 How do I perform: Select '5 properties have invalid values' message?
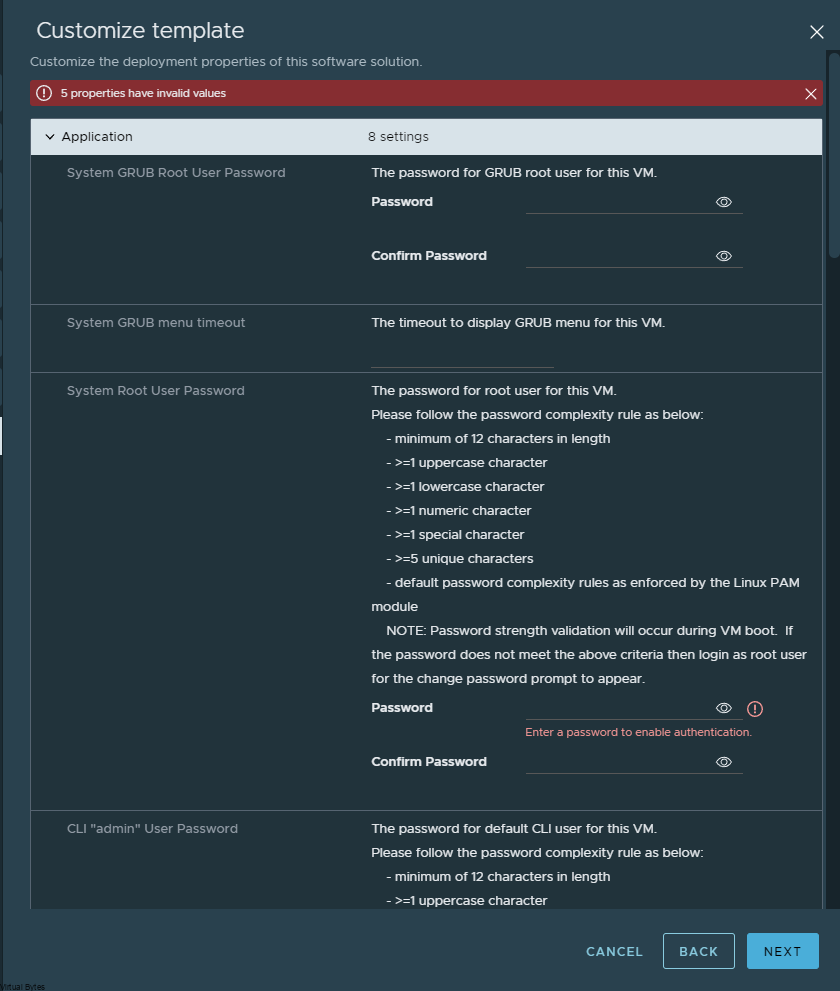point(143,94)
